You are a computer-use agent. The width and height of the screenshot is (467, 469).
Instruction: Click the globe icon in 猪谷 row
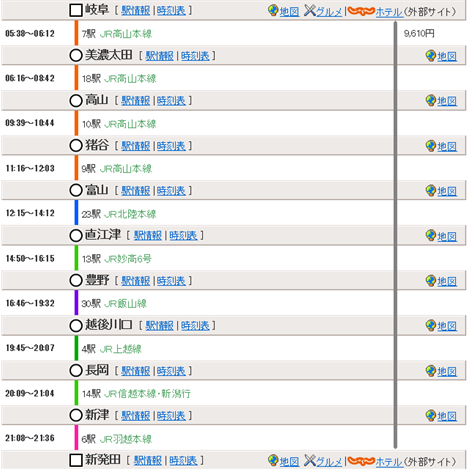431,146
